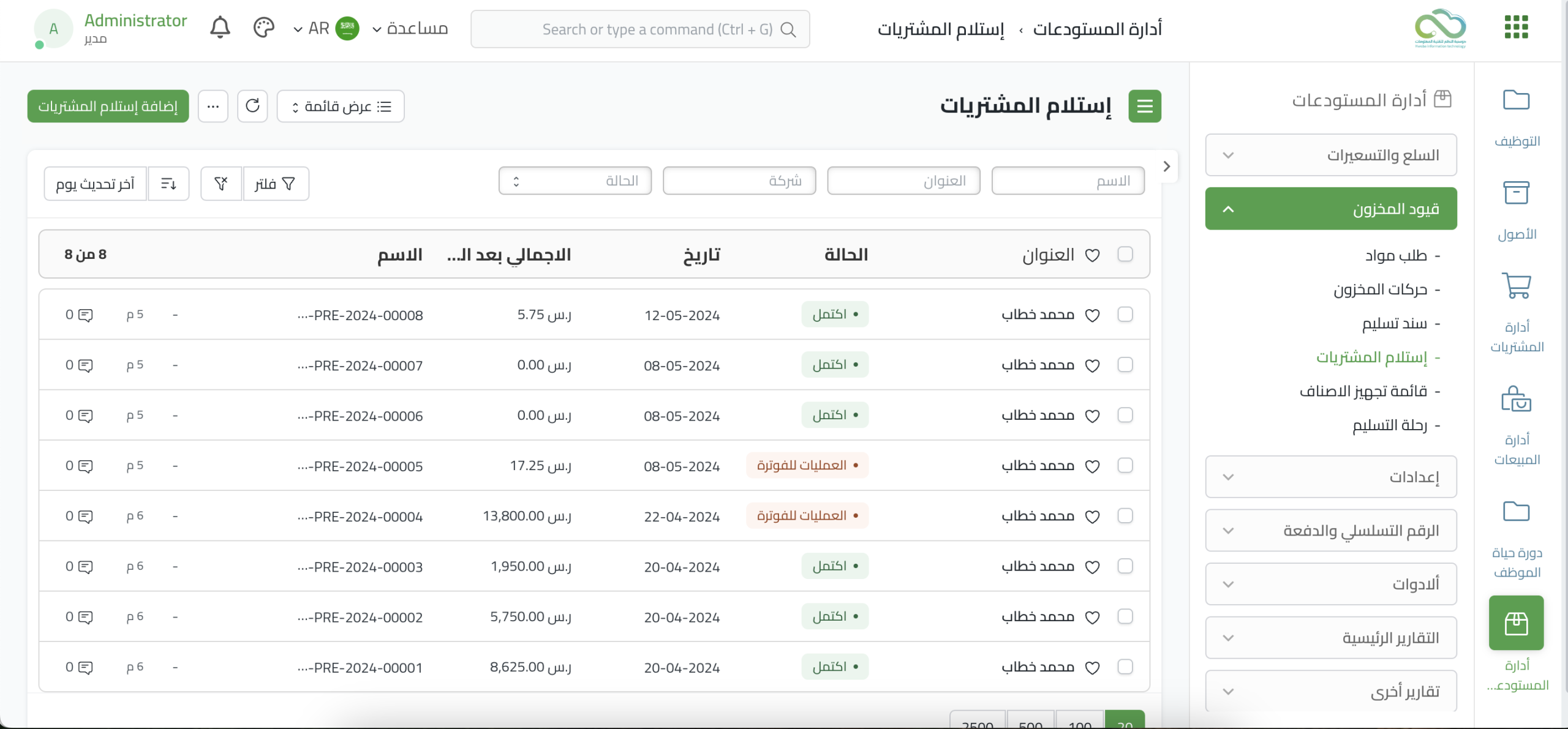Click the refresh list icon button
Viewport: 1568px width, 729px height.
[252, 106]
